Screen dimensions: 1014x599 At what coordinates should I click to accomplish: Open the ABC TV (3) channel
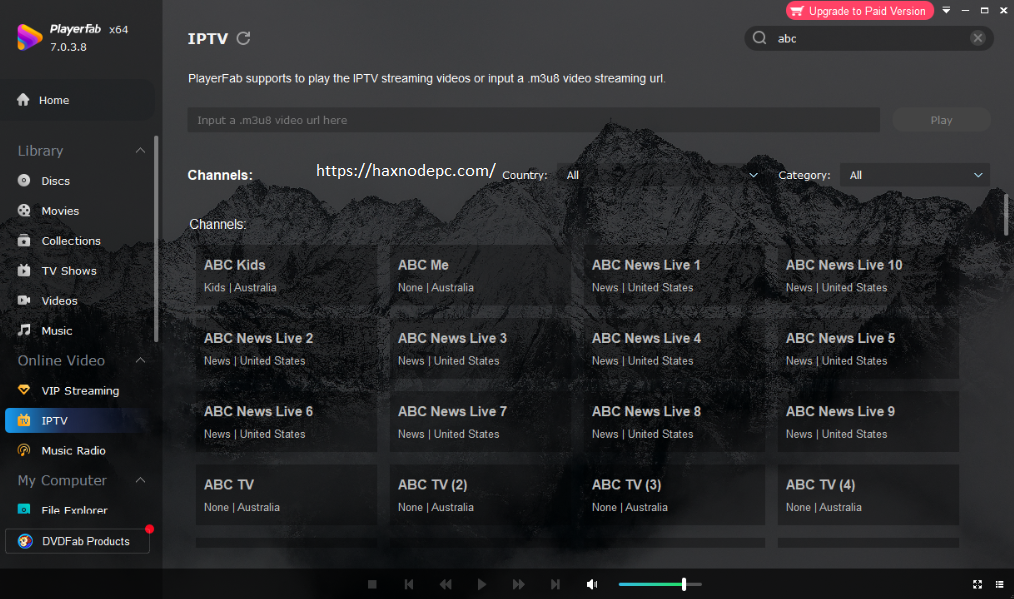[674, 494]
